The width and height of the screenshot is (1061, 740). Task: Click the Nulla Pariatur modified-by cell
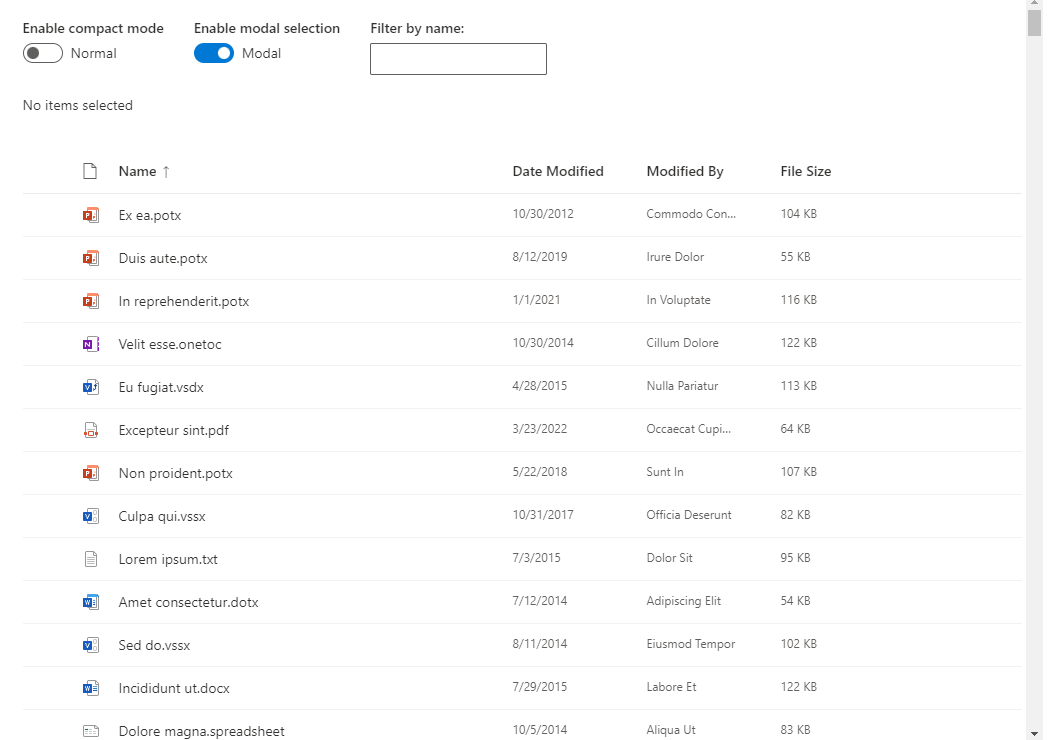click(x=682, y=386)
